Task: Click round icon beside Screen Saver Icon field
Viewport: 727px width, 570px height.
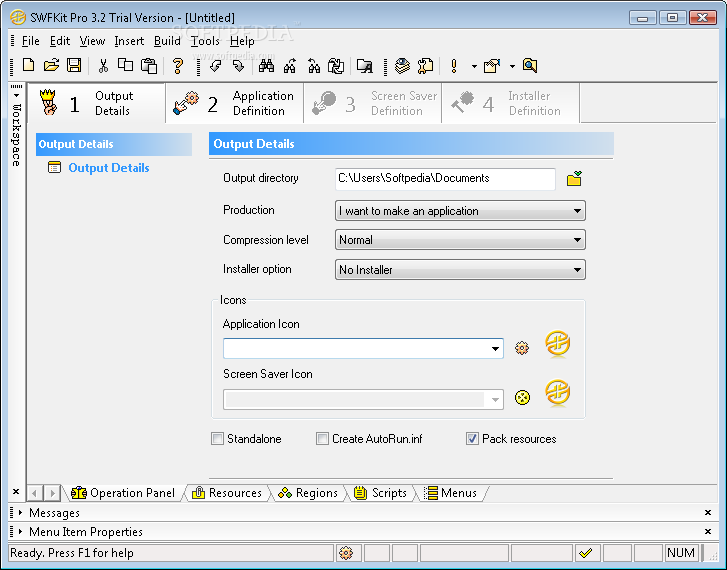Action: click(x=523, y=397)
